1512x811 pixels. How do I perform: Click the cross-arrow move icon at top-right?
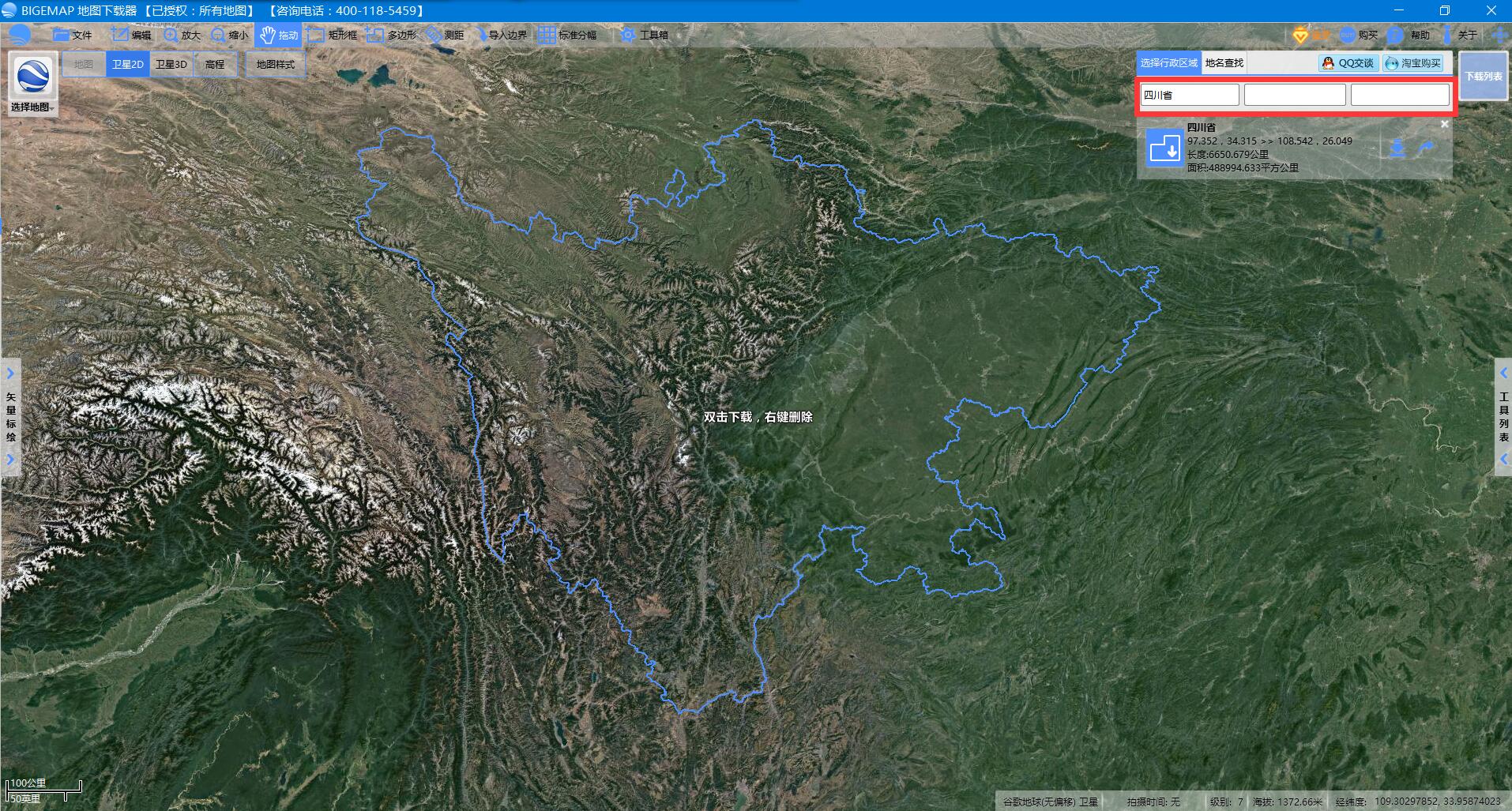(x=1499, y=35)
